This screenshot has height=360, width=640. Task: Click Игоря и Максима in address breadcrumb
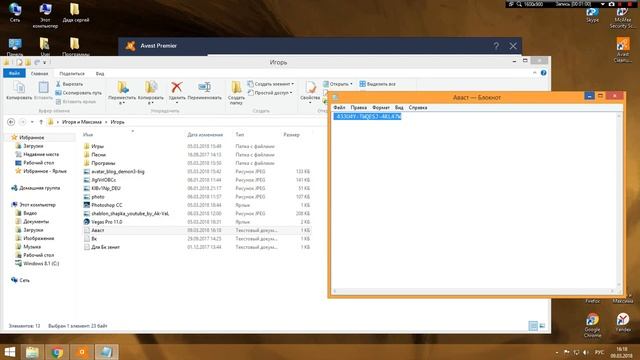click(82, 122)
